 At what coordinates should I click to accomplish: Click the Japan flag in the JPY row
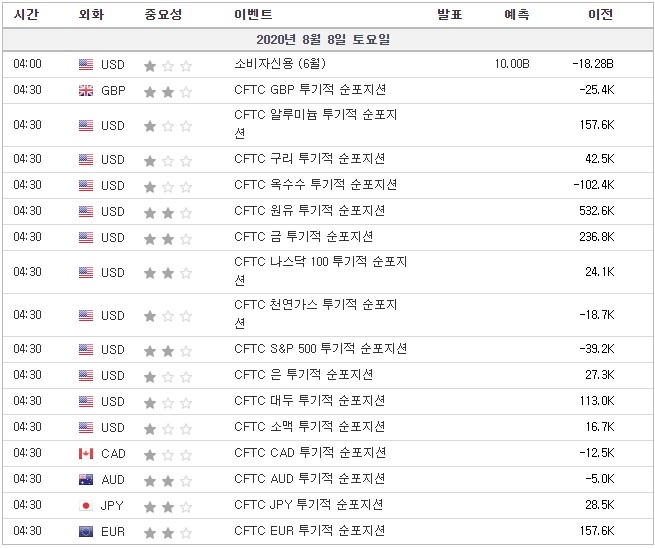[x=86, y=505]
